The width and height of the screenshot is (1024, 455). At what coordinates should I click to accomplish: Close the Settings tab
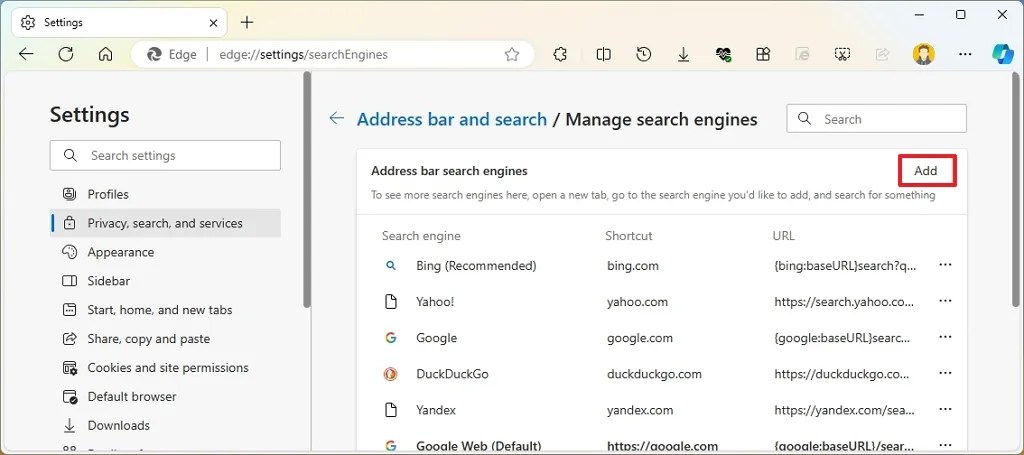(x=214, y=23)
